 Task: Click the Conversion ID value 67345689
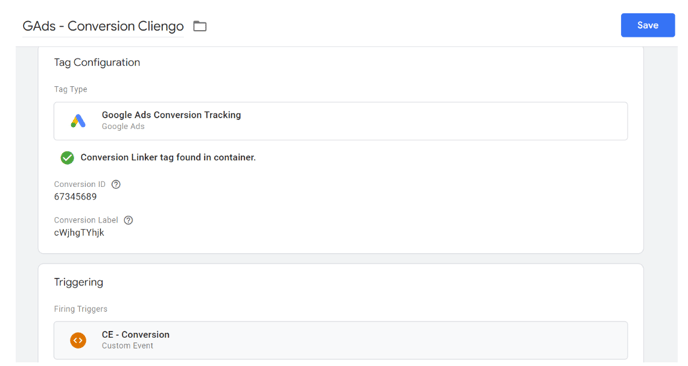pos(75,197)
